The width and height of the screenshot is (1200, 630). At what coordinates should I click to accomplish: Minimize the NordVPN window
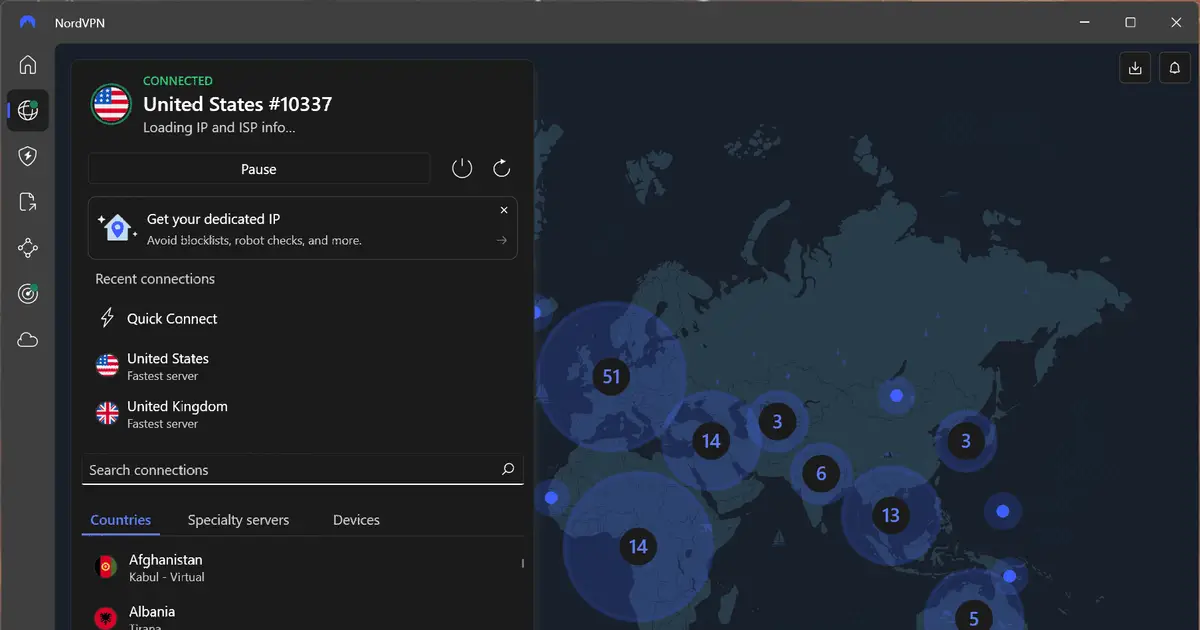[1085, 22]
